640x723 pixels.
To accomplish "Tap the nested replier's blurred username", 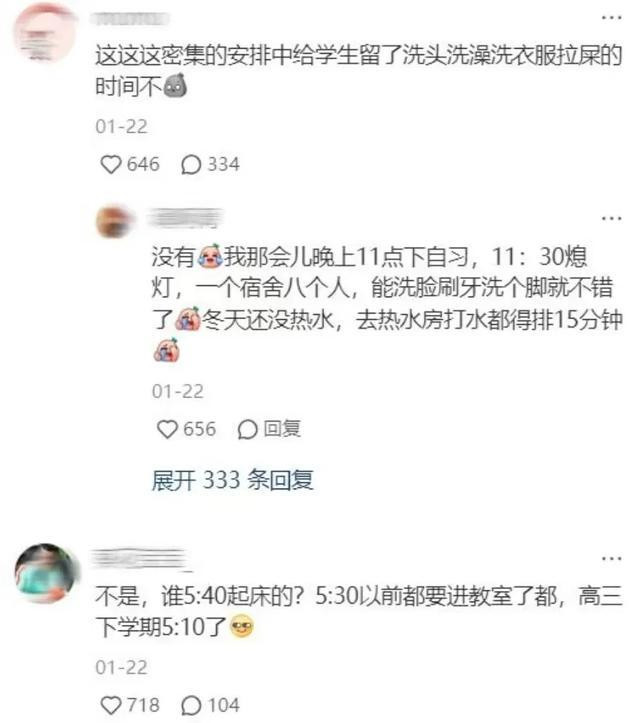I will [185, 218].
